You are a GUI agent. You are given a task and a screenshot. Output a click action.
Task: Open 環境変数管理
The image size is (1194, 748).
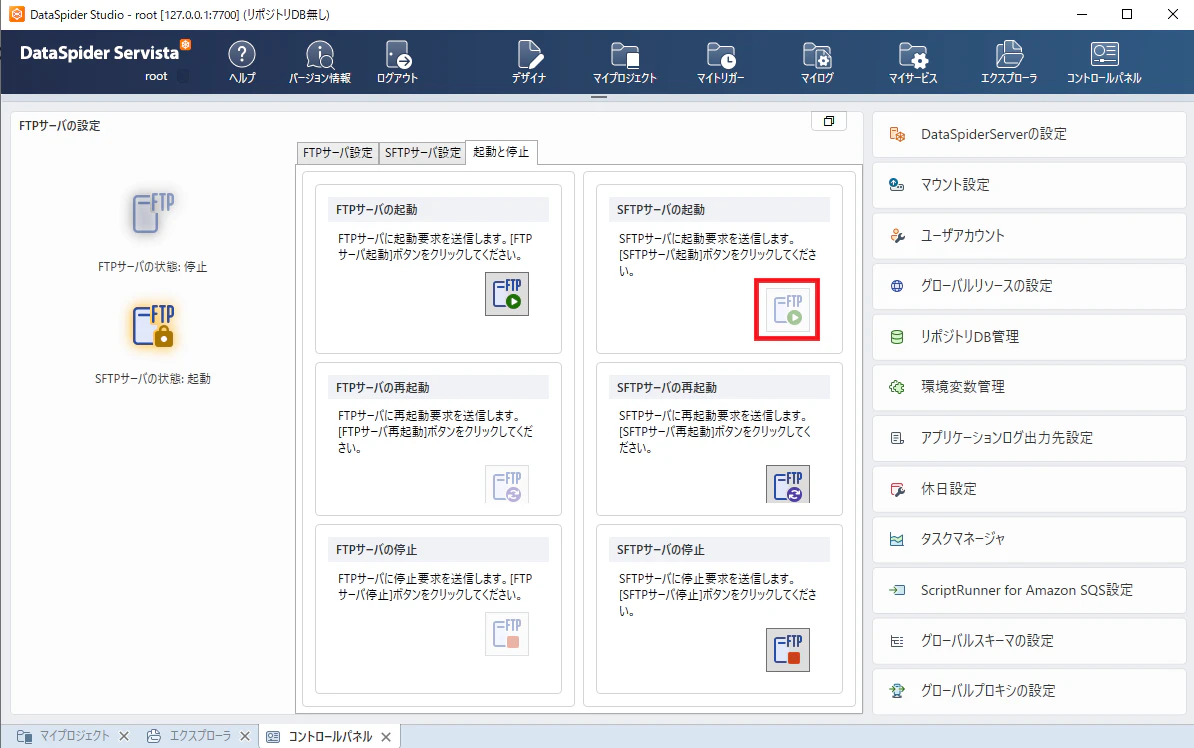point(1029,387)
